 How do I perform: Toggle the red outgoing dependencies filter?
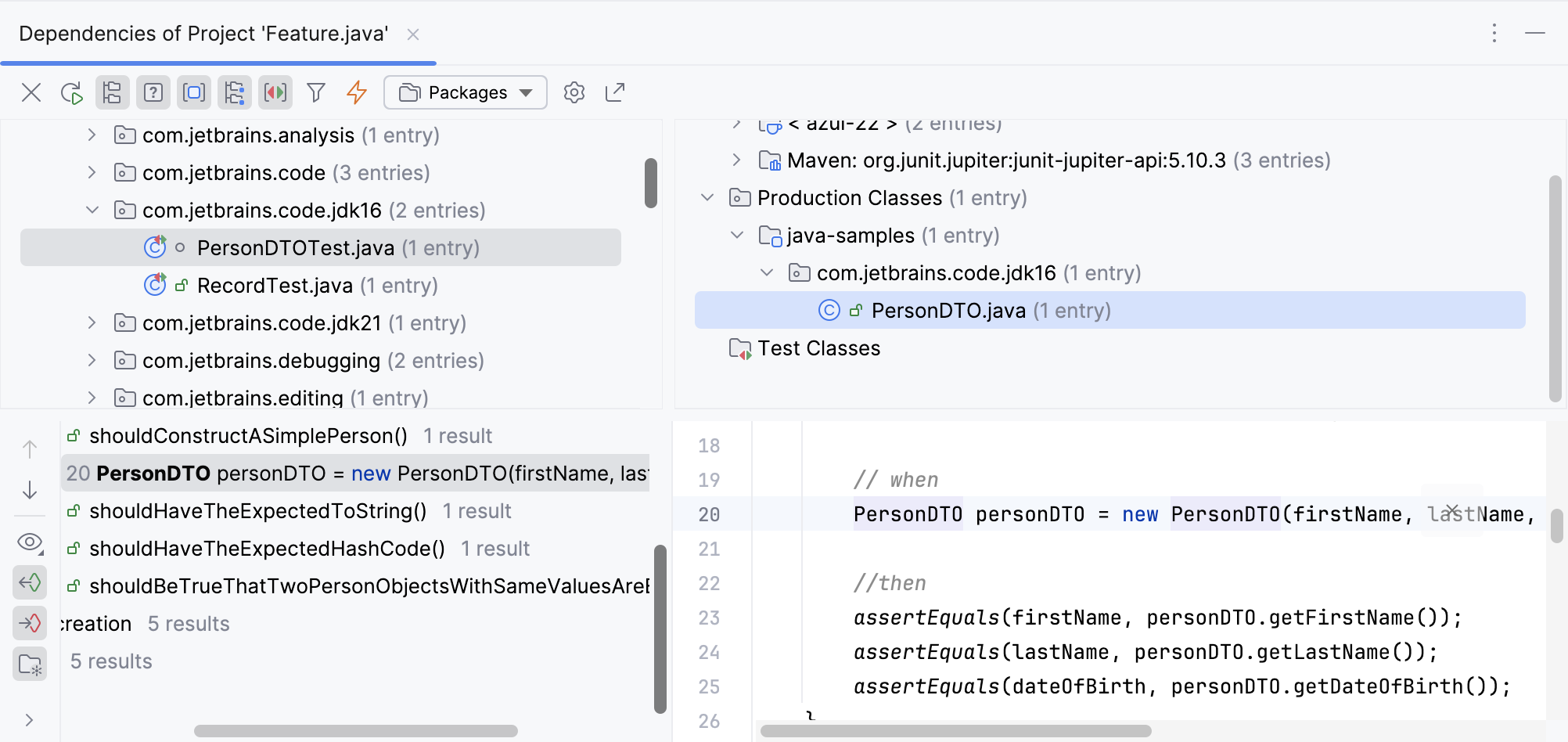coord(30,623)
